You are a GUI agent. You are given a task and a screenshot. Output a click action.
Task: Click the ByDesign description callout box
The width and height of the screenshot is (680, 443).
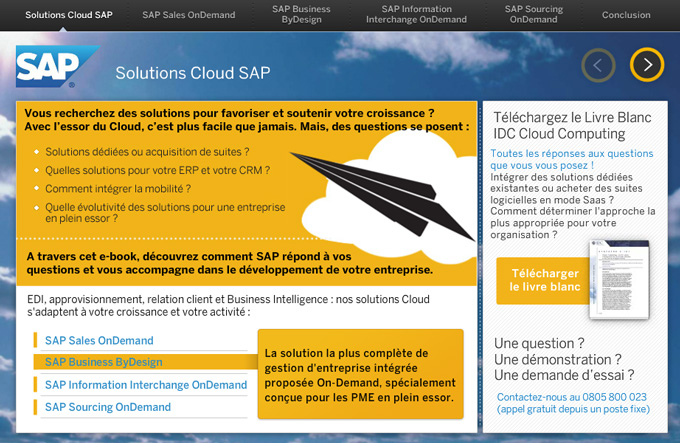pos(360,375)
